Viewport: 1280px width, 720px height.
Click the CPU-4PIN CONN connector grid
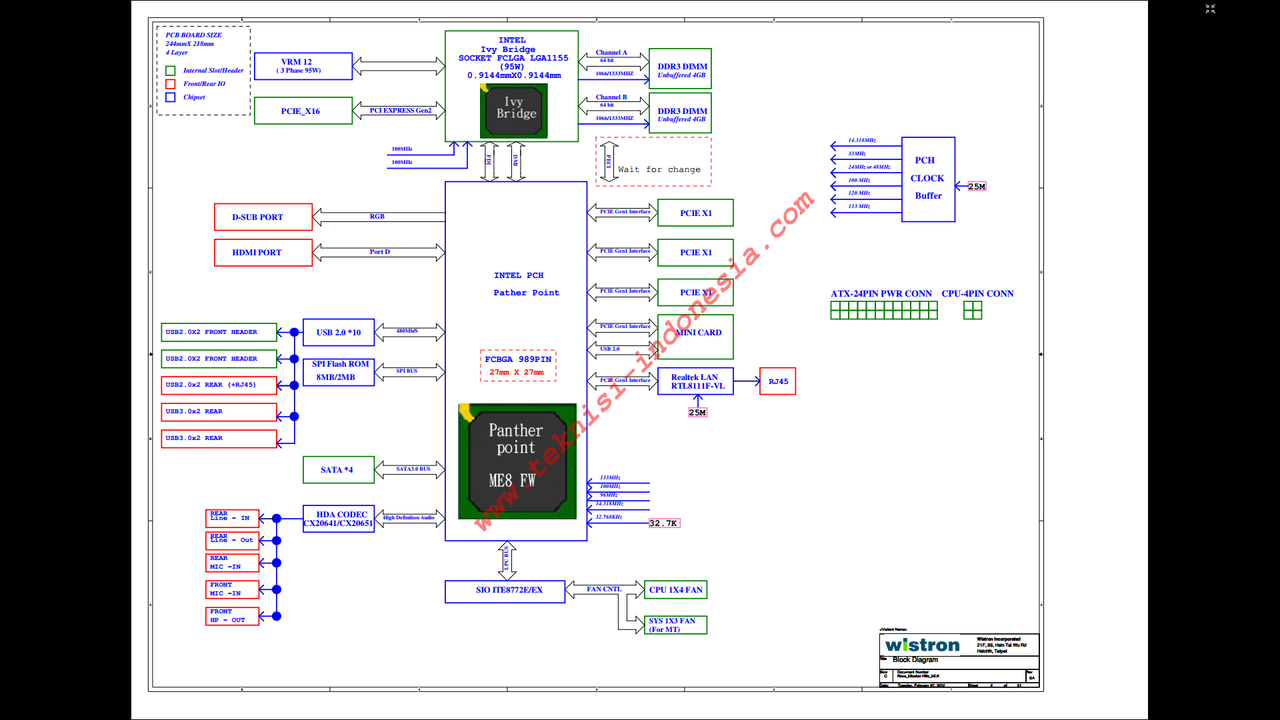(973, 310)
